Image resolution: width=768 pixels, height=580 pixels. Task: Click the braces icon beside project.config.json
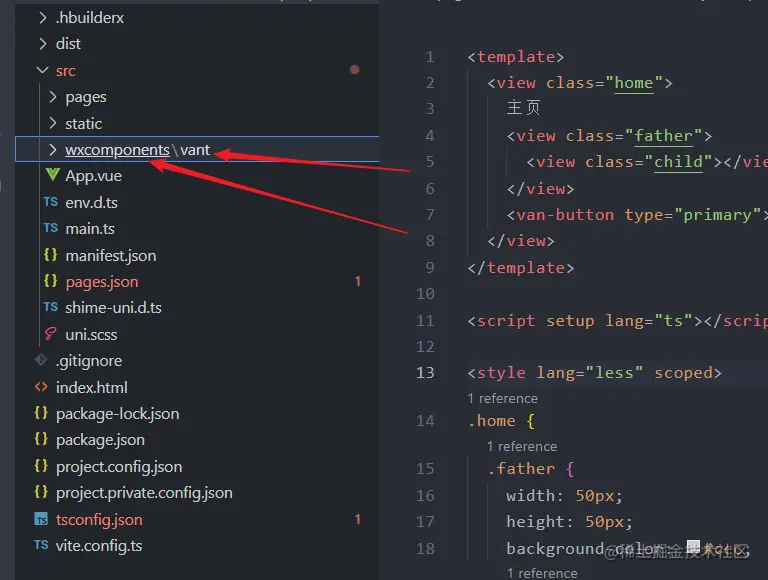tap(41, 465)
